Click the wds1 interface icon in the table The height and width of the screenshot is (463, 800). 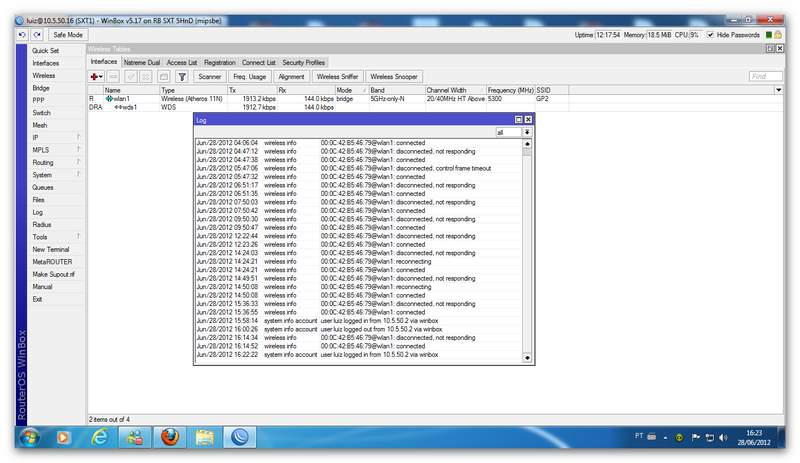pyautogui.click(x=118, y=107)
